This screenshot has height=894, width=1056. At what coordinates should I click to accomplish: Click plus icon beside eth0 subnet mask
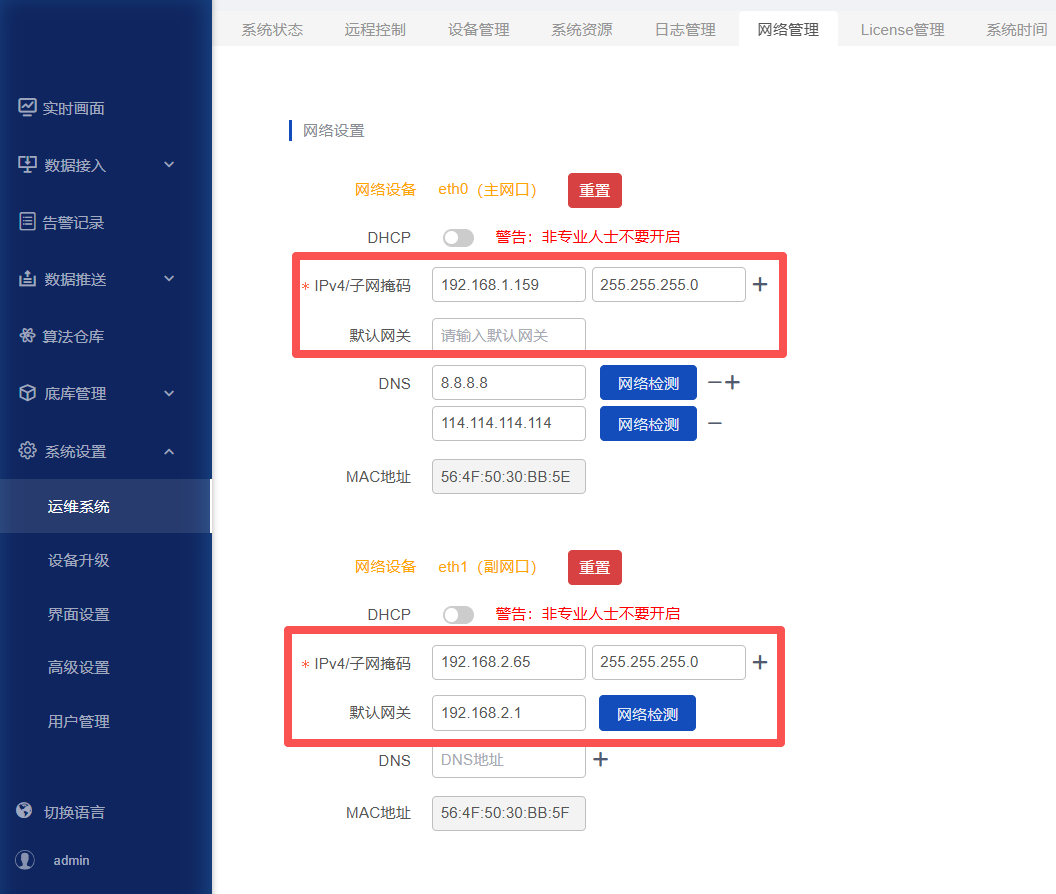point(760,284)
